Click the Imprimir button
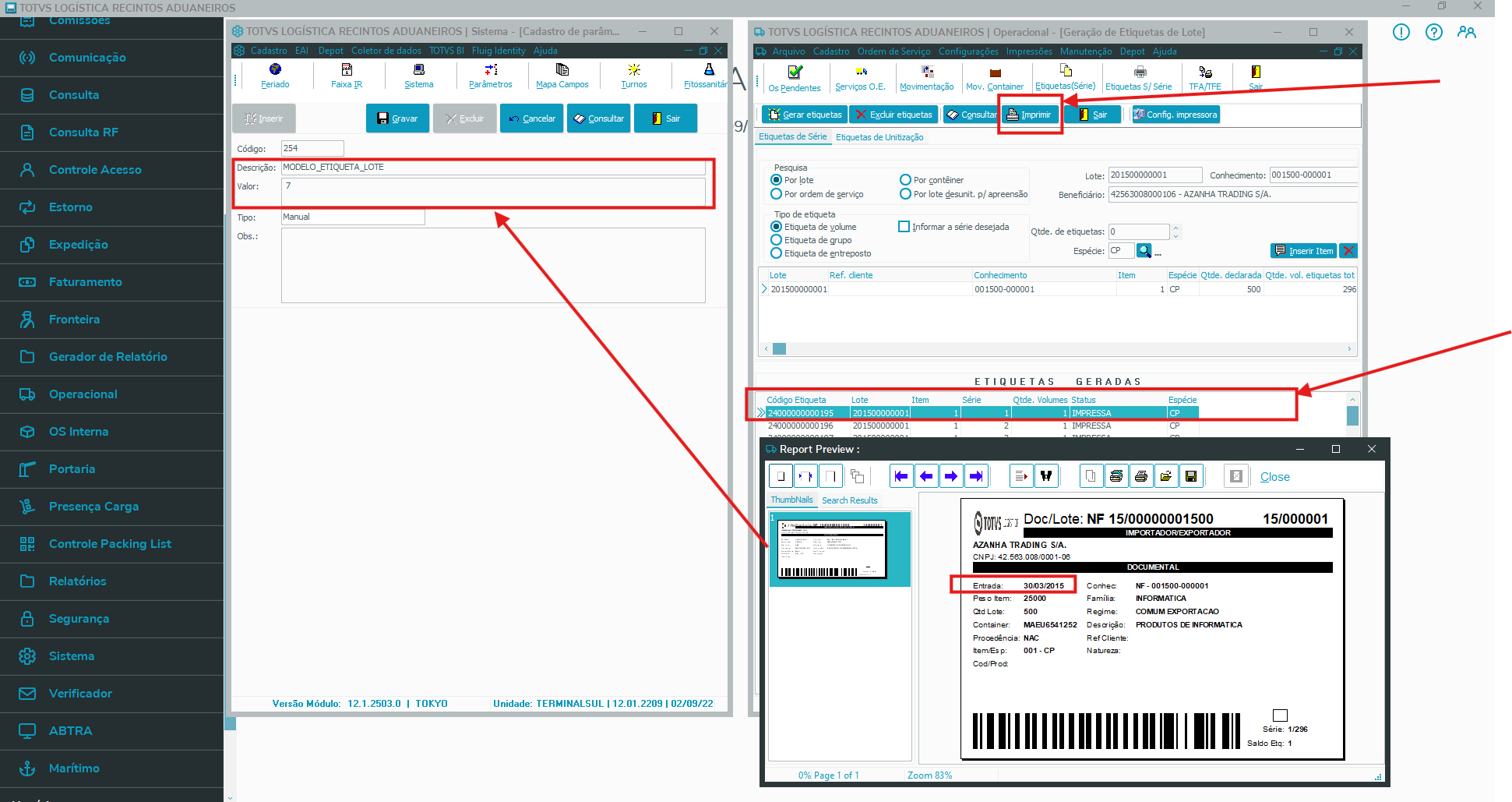1512x802 pixels. pyautogui.click(x=1029, y=115)
